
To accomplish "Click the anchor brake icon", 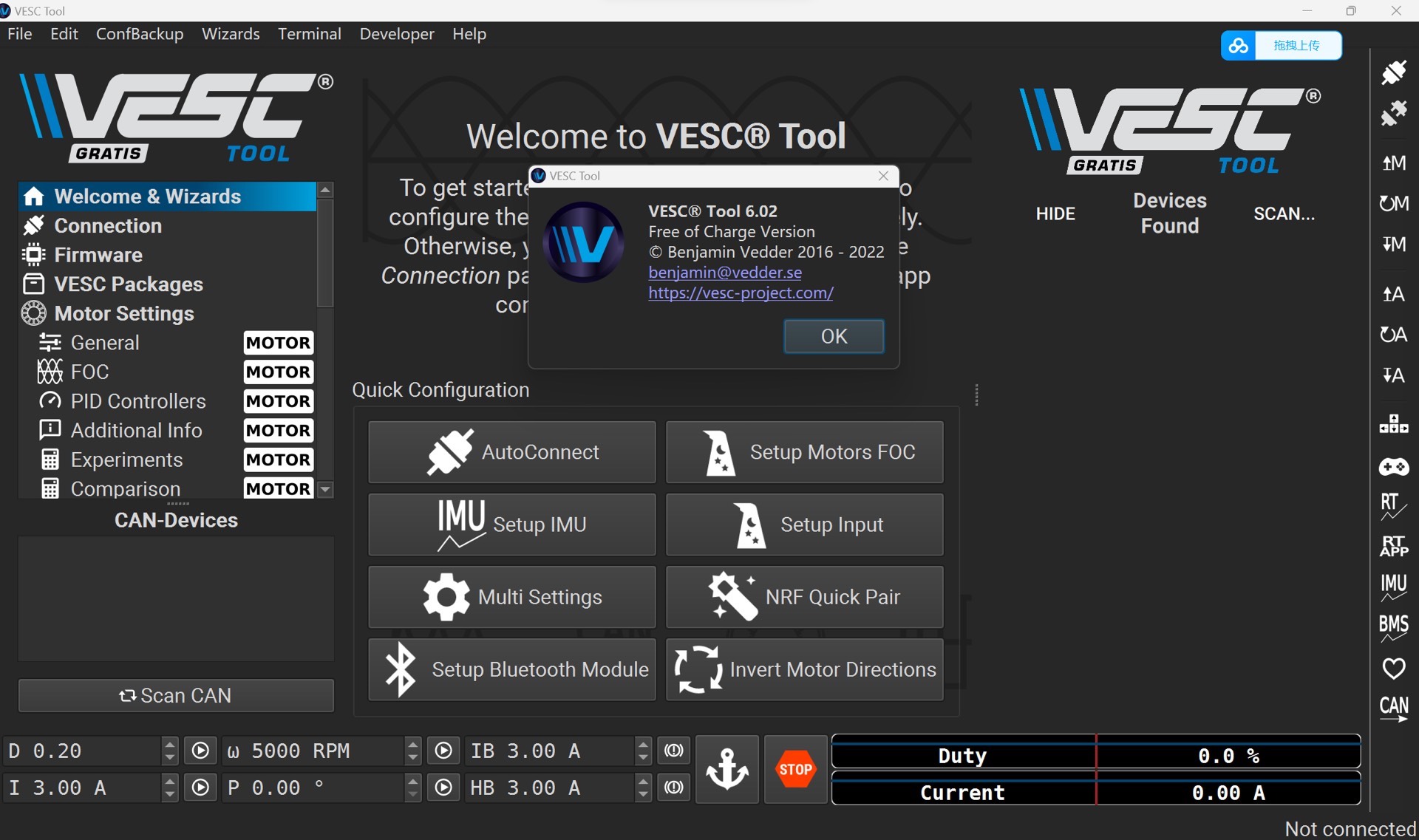I will point(727,769).
